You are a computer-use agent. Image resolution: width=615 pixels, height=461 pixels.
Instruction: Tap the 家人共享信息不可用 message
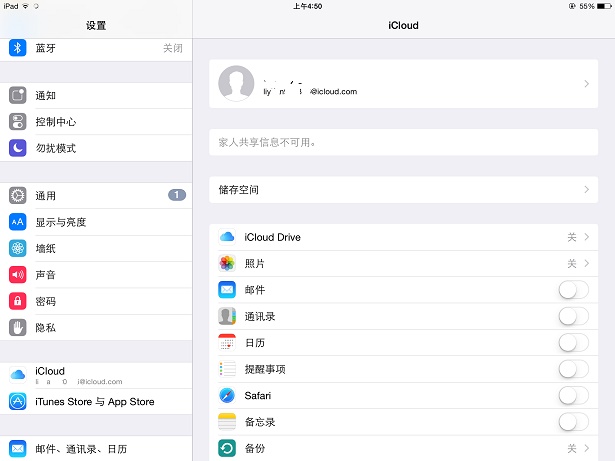267,142
